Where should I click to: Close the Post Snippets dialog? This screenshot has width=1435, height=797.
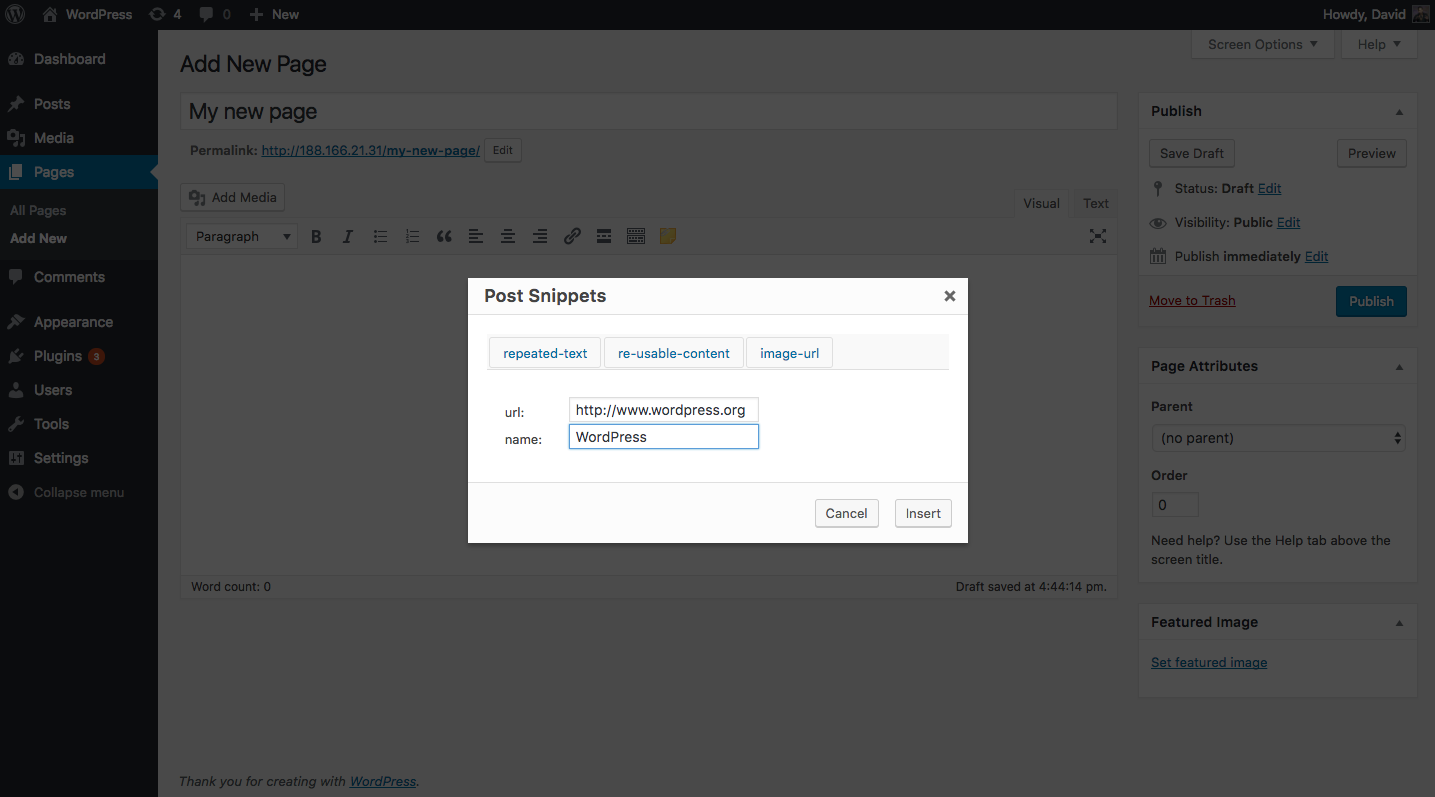pos(950,296)
